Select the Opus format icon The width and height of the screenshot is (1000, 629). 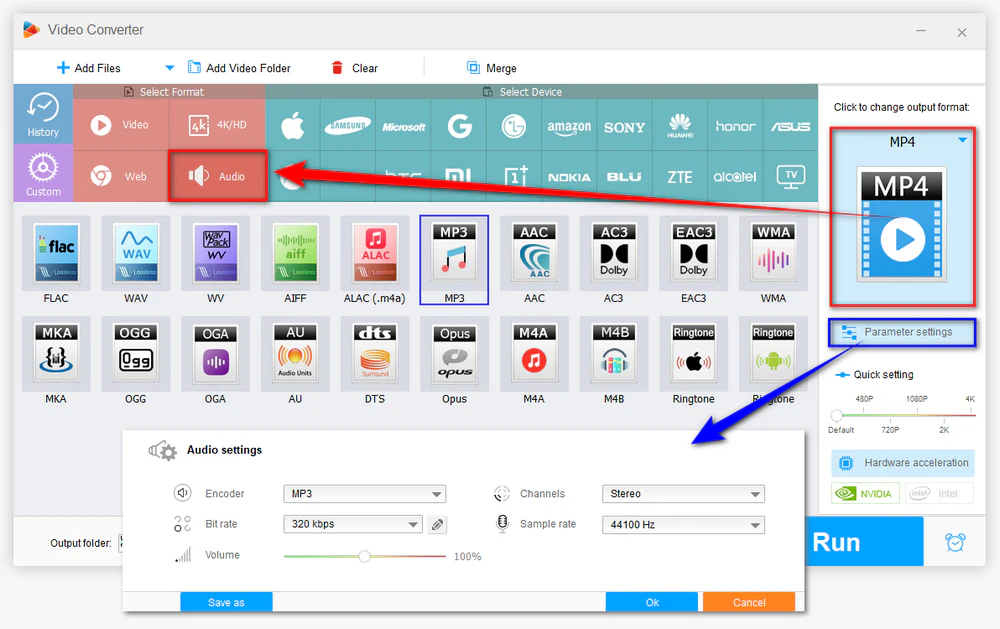[x=454, y=354]
